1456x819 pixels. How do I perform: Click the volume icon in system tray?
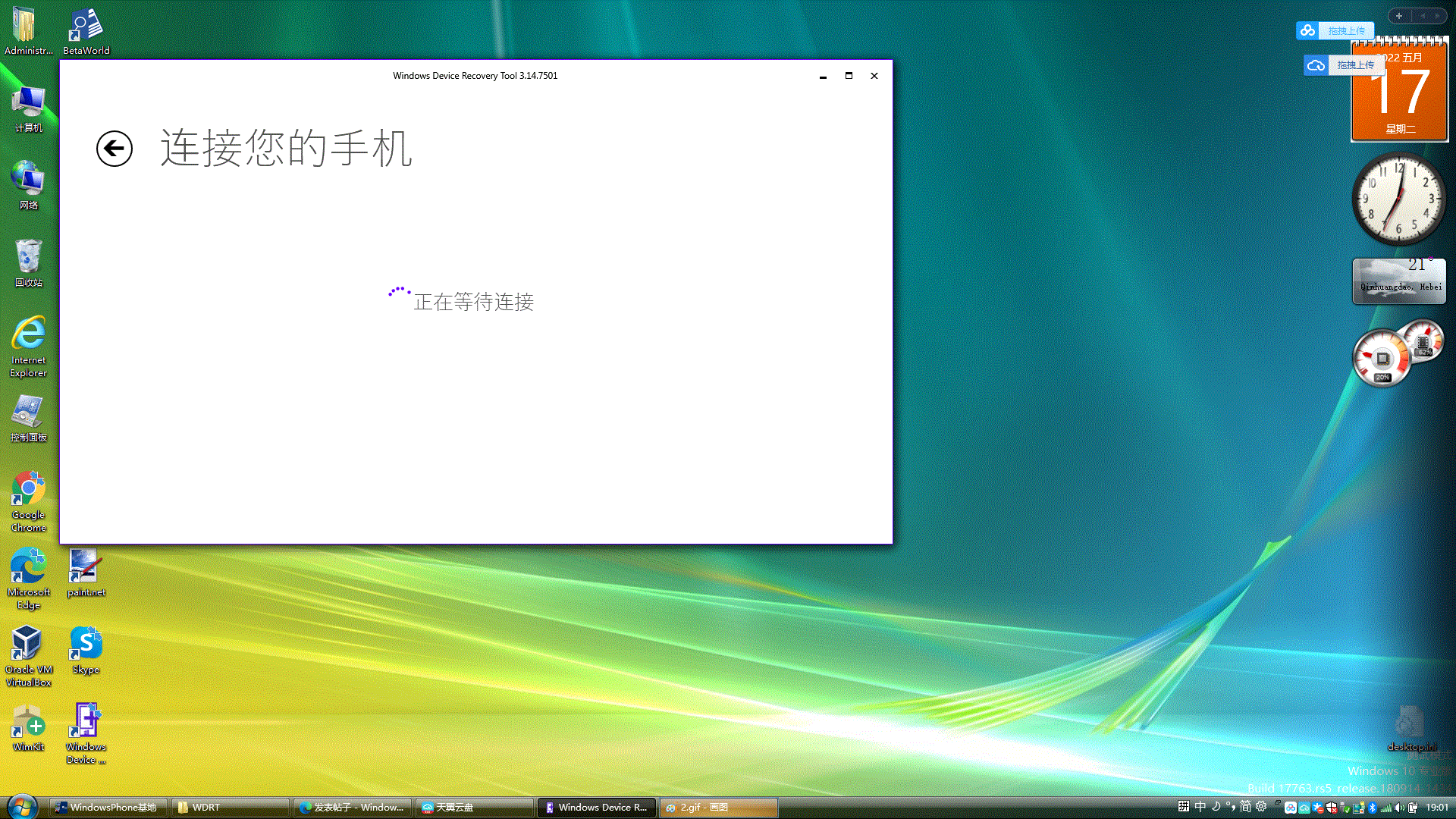click(x=1399, y=808)
